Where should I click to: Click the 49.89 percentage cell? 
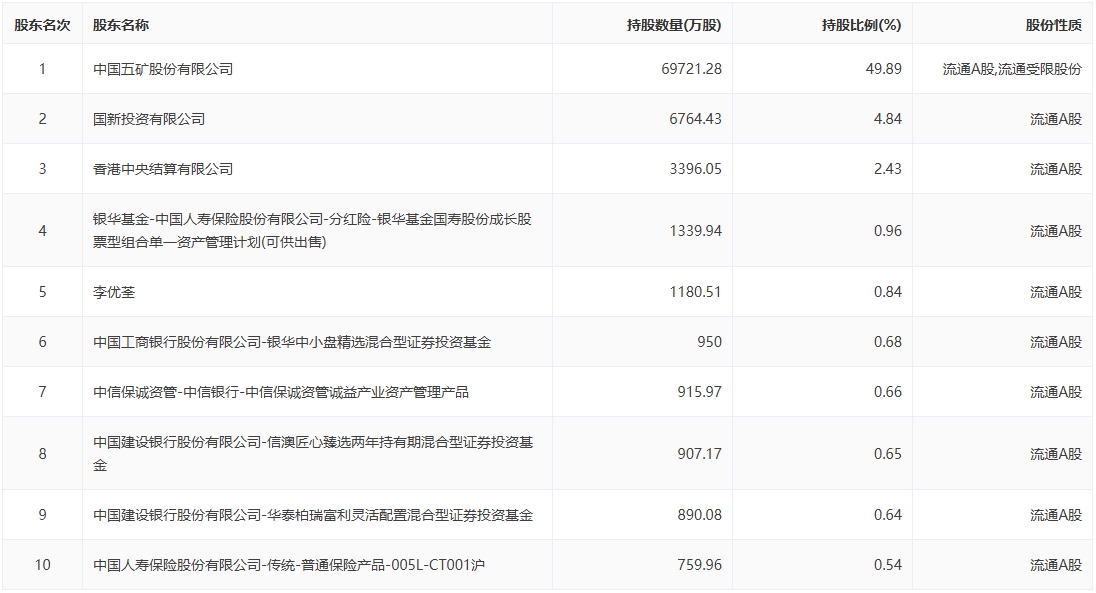click(887, 69)
